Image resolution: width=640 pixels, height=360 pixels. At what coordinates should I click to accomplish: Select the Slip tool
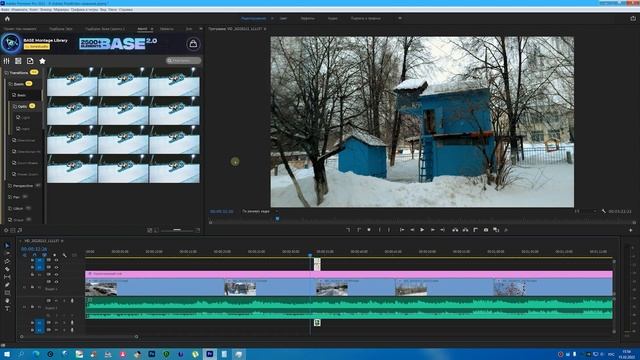[7, 277]
